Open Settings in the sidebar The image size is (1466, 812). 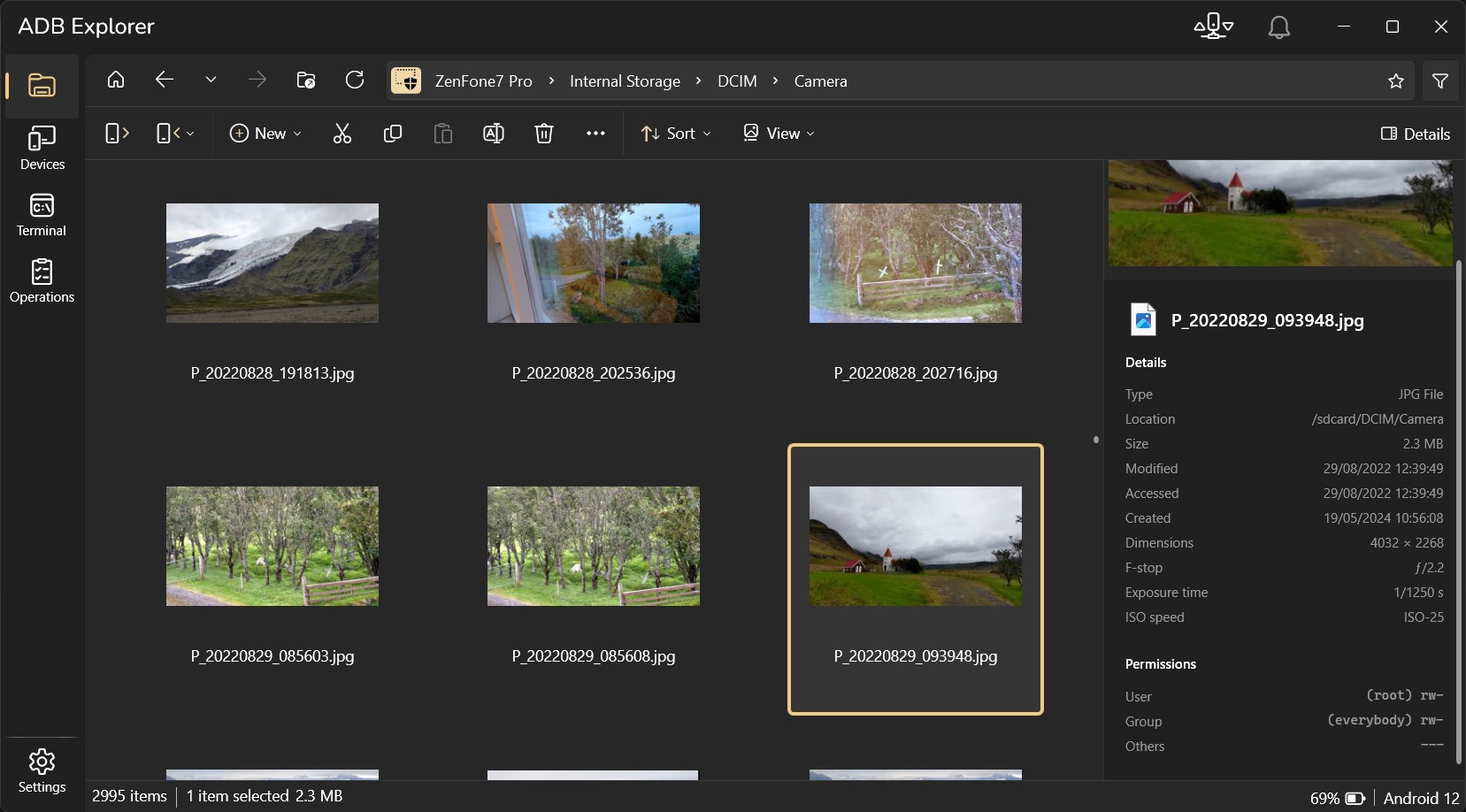(x=42, y=771)
